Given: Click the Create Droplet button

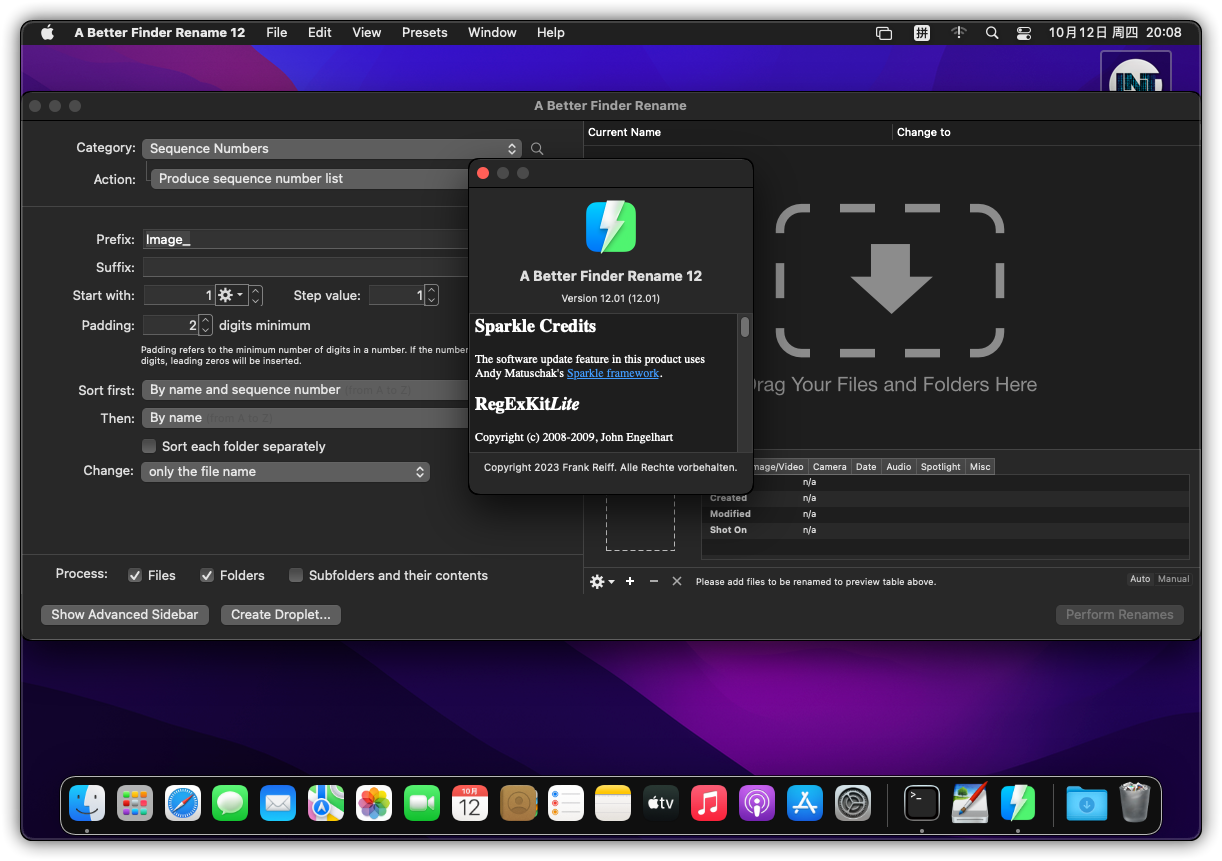Looking at the screenshot, I should (281, 615).
